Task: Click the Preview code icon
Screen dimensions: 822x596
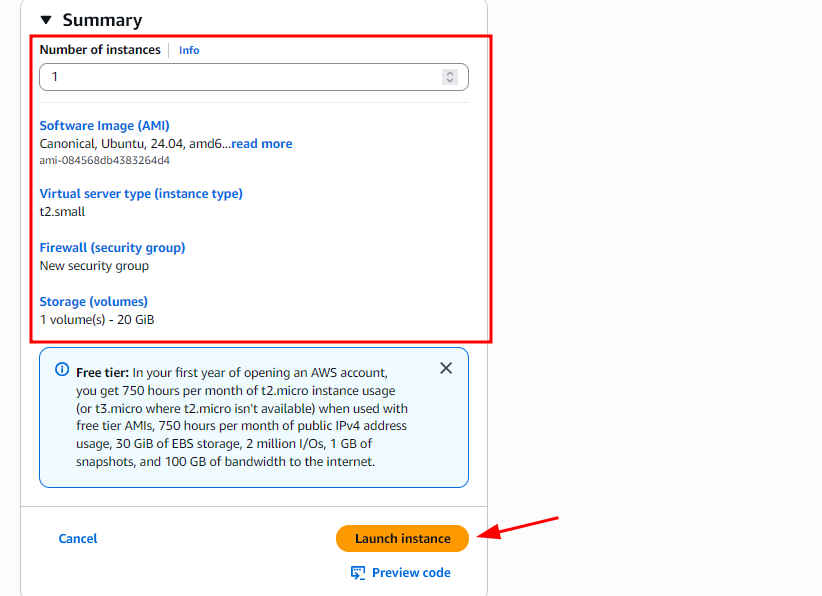Action: click(x=358, y=573)
